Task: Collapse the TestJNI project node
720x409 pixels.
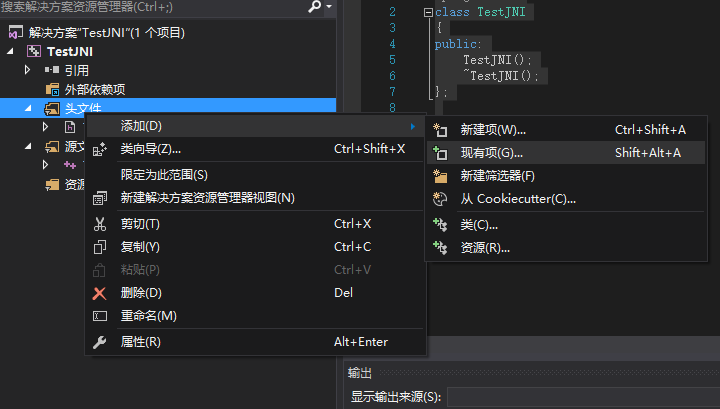Action: tap(11, 51)
